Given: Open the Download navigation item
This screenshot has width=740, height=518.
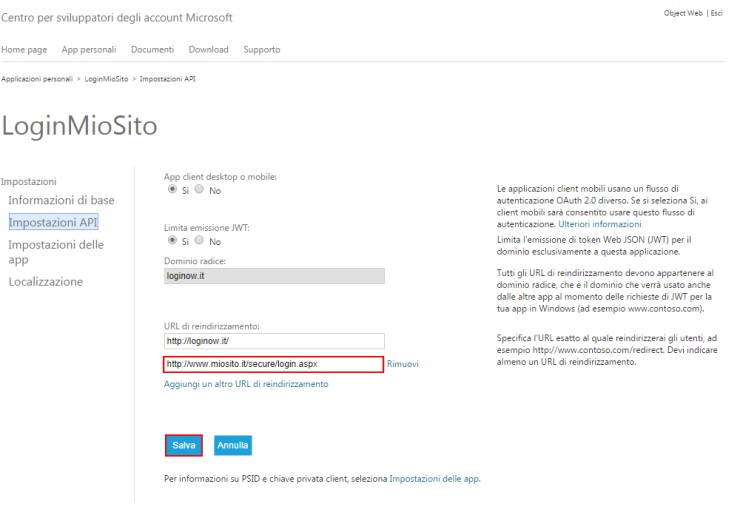Looking at the screenshot, I should click(x=208, y=49).
